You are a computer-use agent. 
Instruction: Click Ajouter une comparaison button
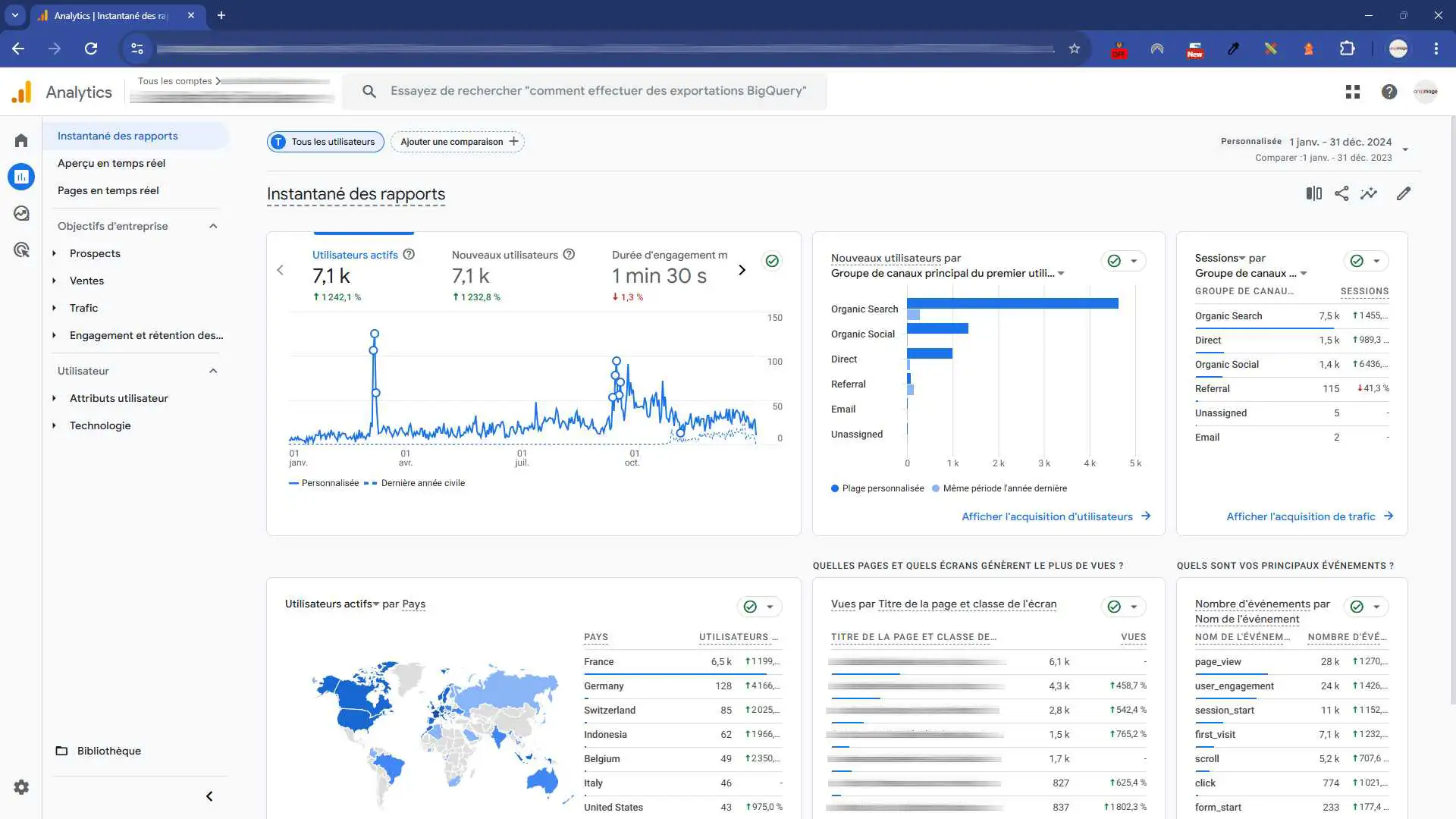coord(458,142)
